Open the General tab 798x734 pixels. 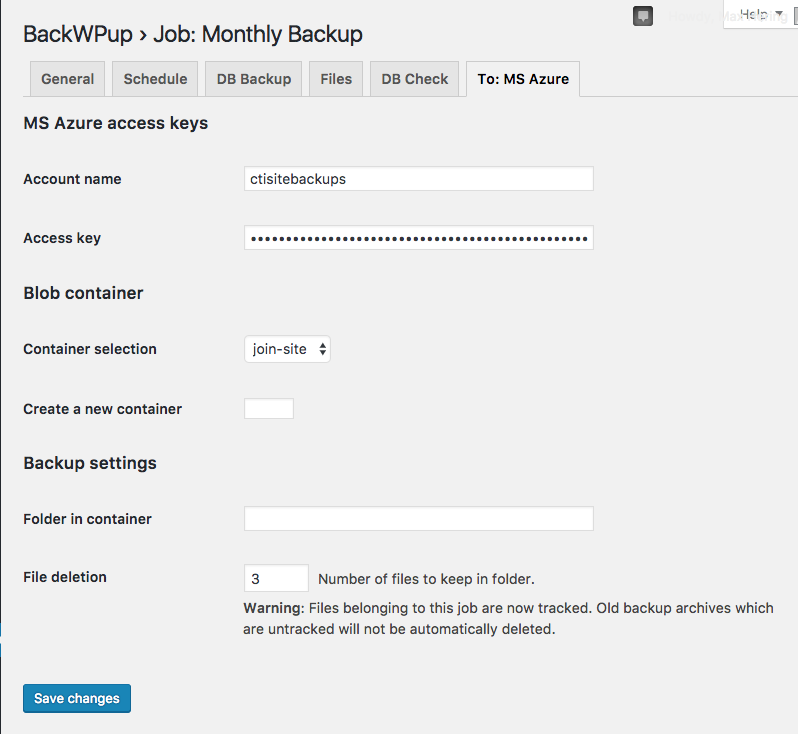point(68,79)
